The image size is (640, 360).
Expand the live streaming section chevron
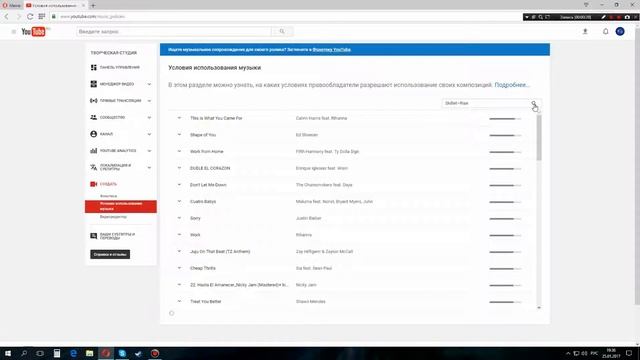pos(149,101)
